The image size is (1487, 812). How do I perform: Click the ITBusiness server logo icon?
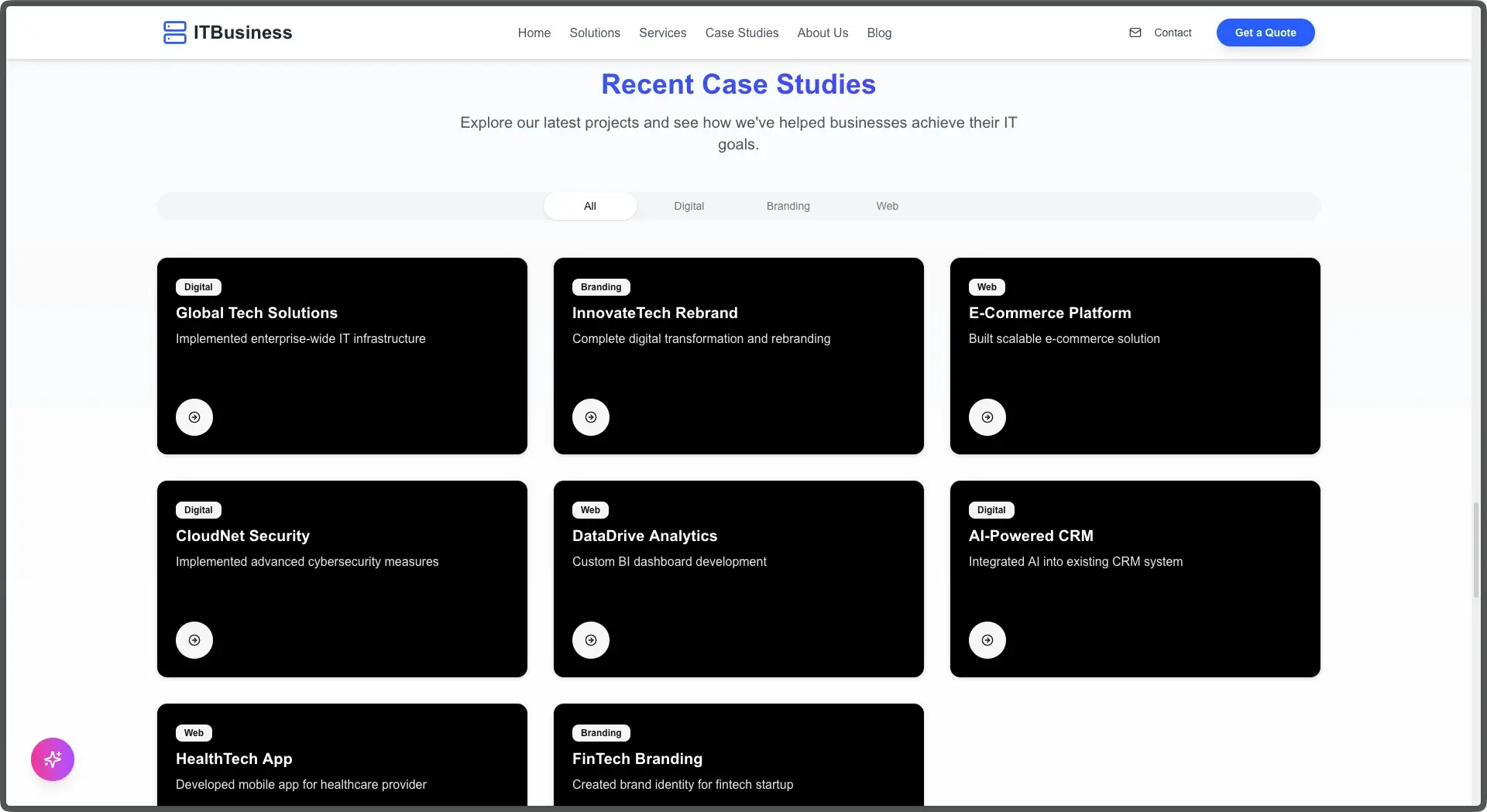click(x=175, y=33)
